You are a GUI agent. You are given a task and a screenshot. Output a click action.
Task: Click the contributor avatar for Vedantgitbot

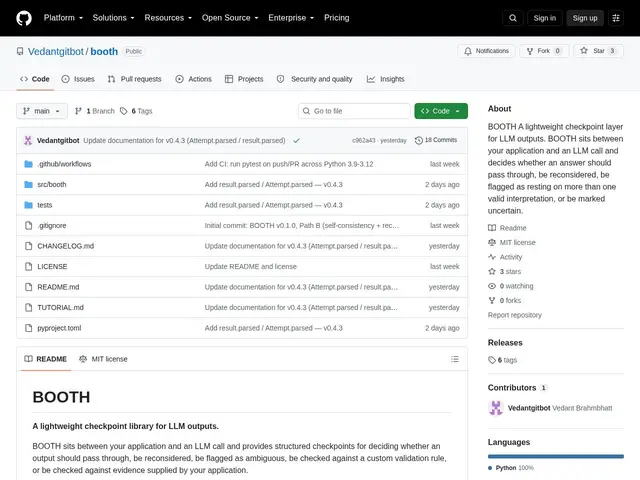496,408
